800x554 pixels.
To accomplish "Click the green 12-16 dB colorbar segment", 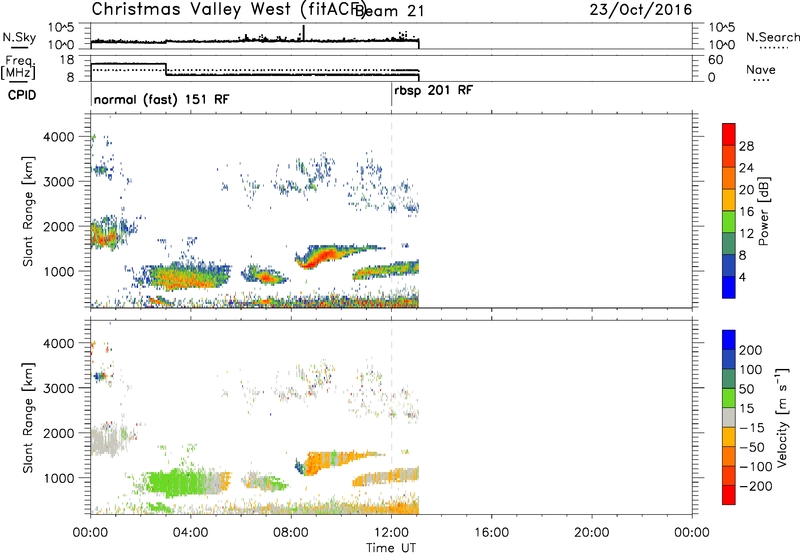I will coord(729,221).
